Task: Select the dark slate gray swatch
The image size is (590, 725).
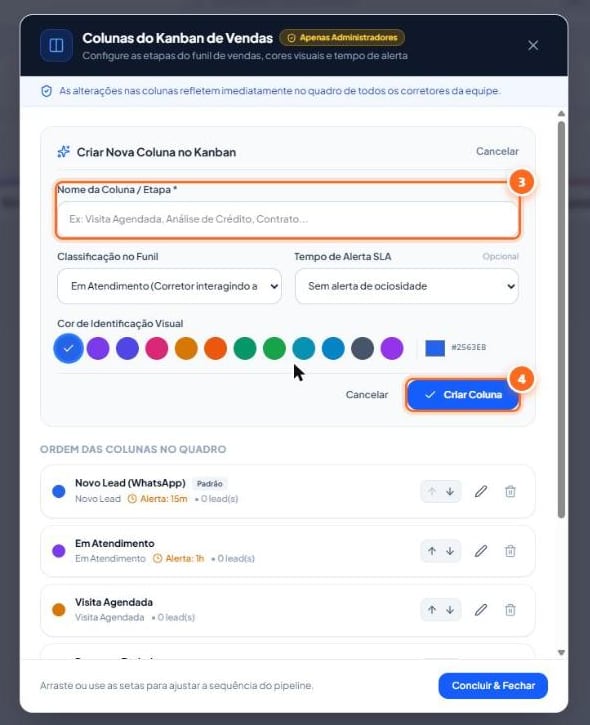Action: [363, 348]
